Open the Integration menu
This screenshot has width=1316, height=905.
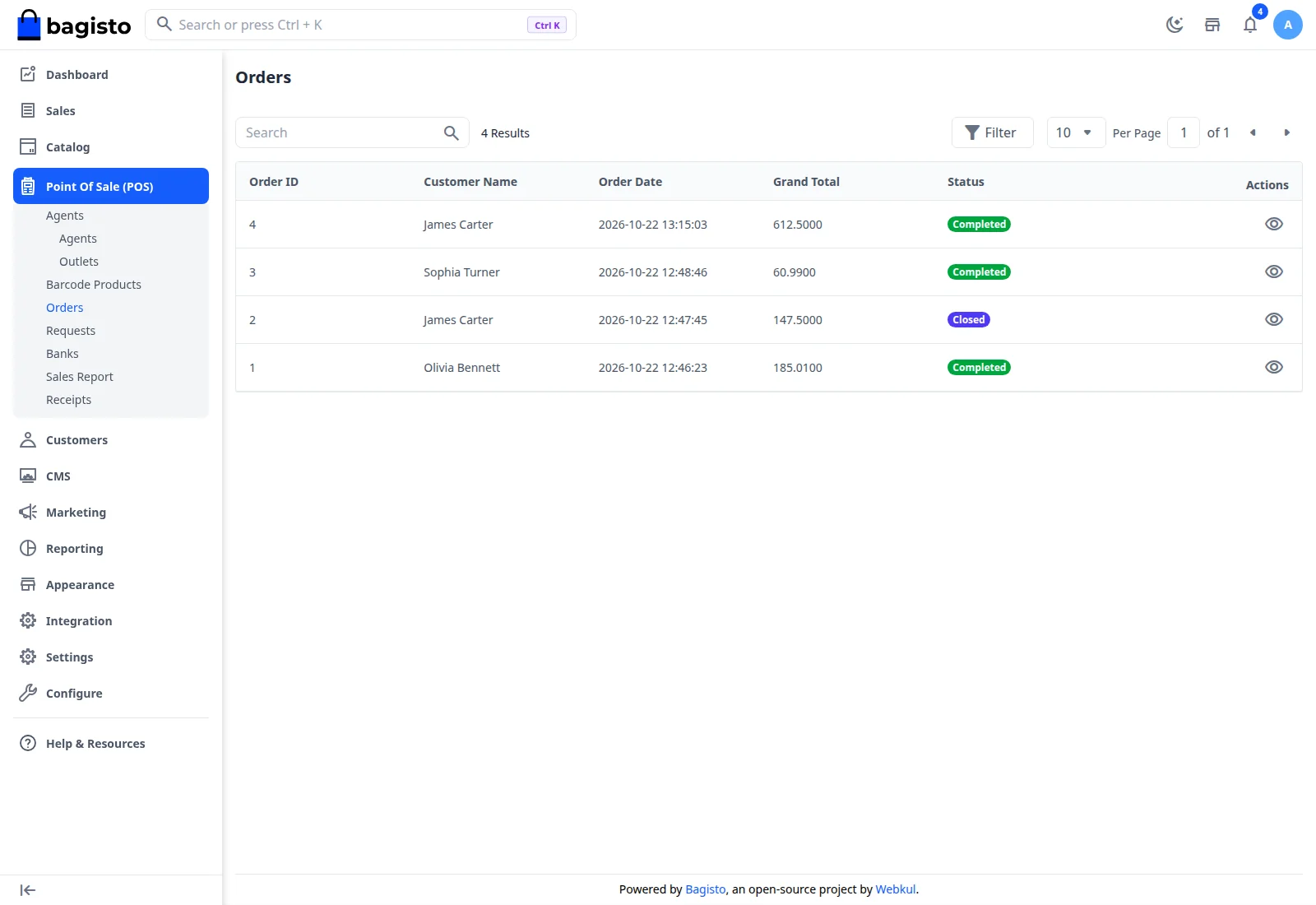click(111, 620)
